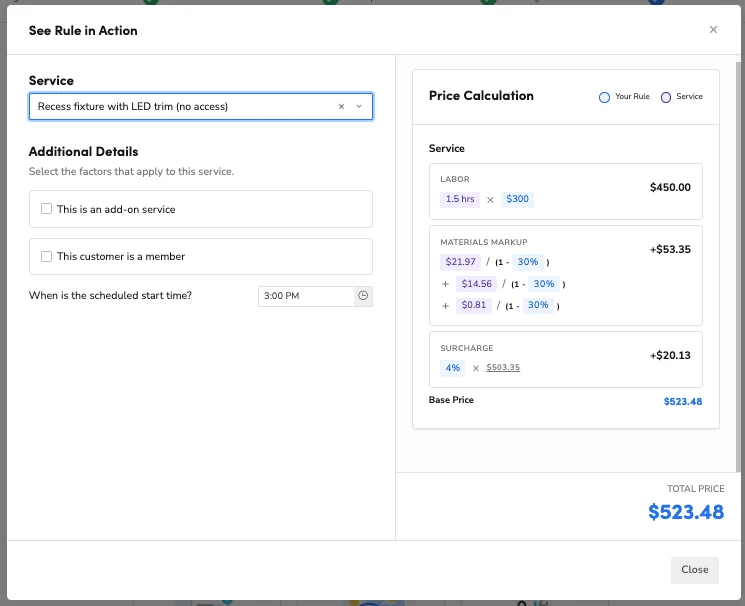Click the right panel vertical scrollbar
745x606 pixels.
(738, 266)
